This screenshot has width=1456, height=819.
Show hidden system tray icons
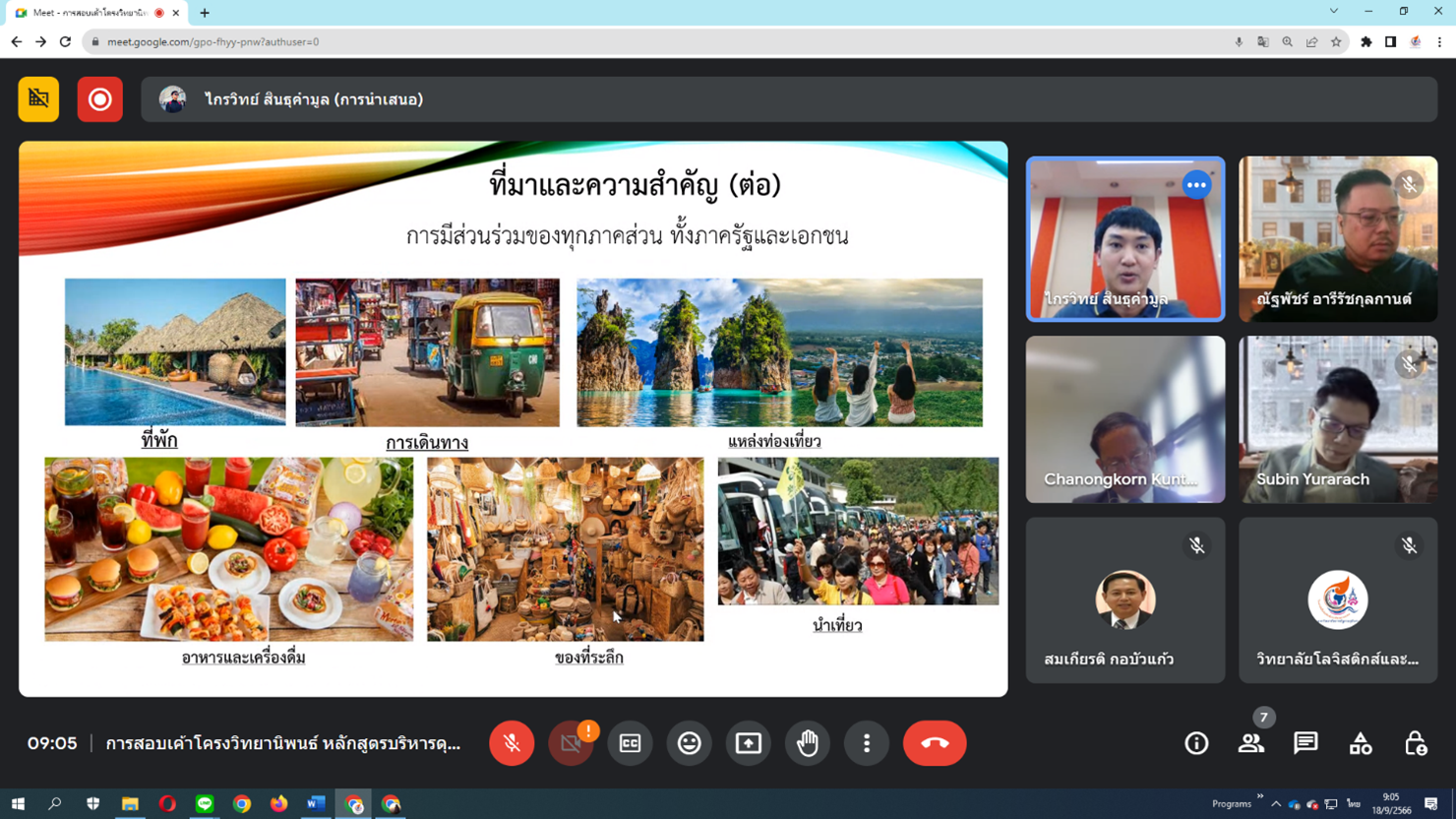pyautogui.click(x=1276, y=804)
